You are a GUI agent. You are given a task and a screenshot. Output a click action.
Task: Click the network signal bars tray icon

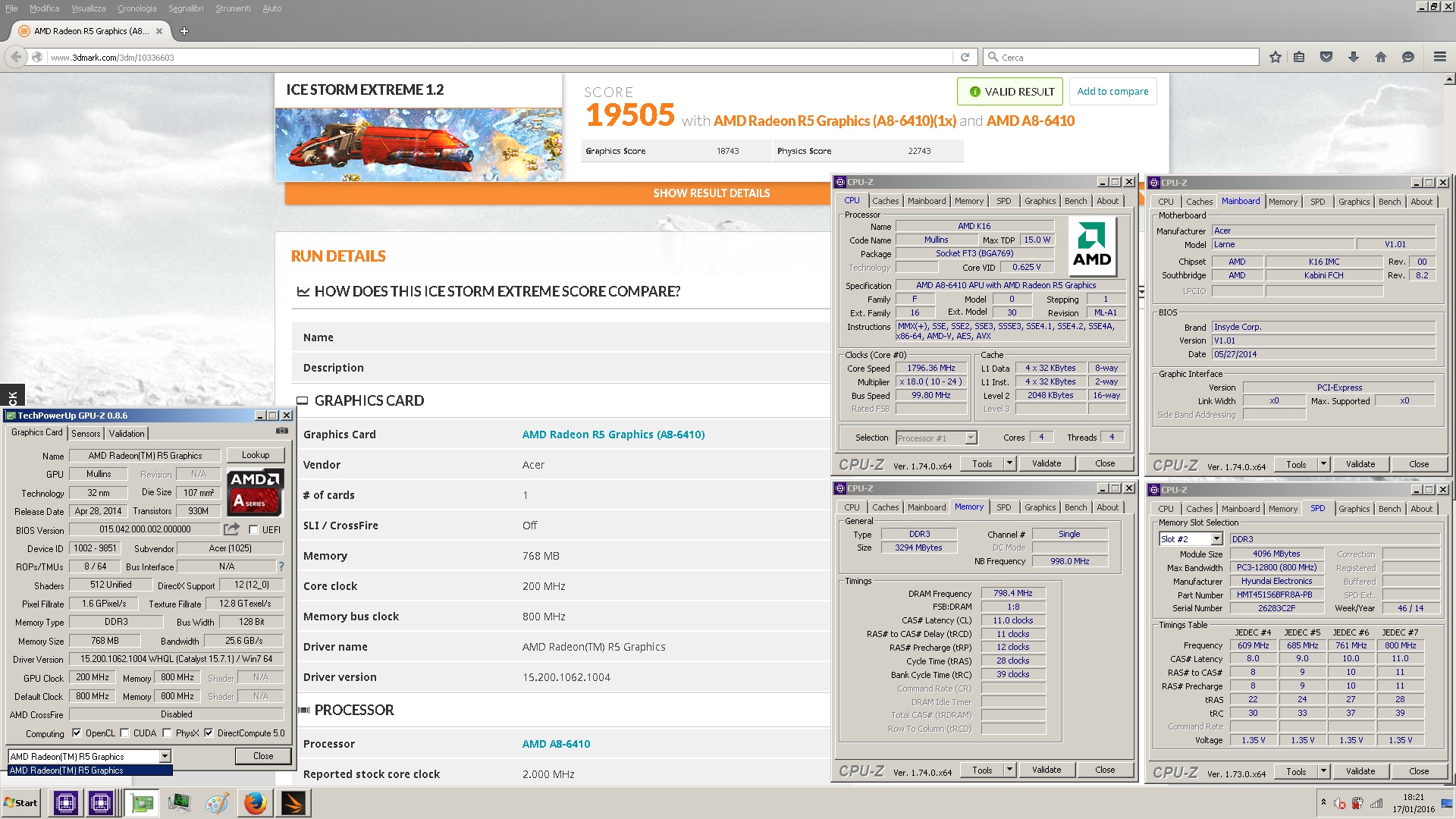coord(1376,803)
